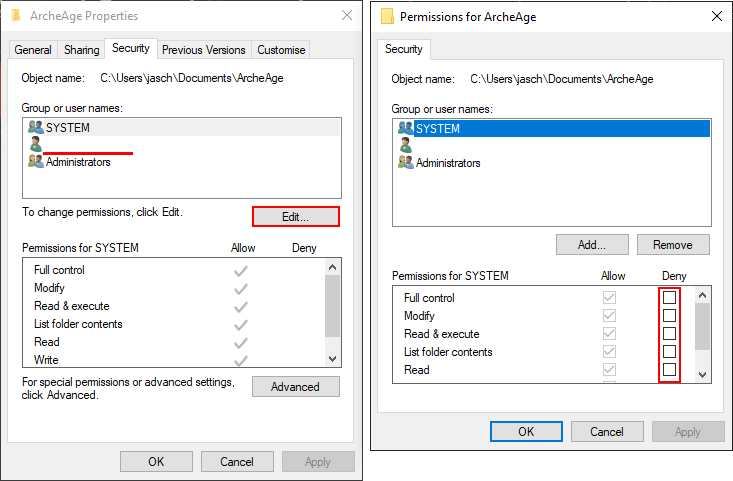
Task: Cancel the Permissions dialog
Action: (x=607, y=431)
